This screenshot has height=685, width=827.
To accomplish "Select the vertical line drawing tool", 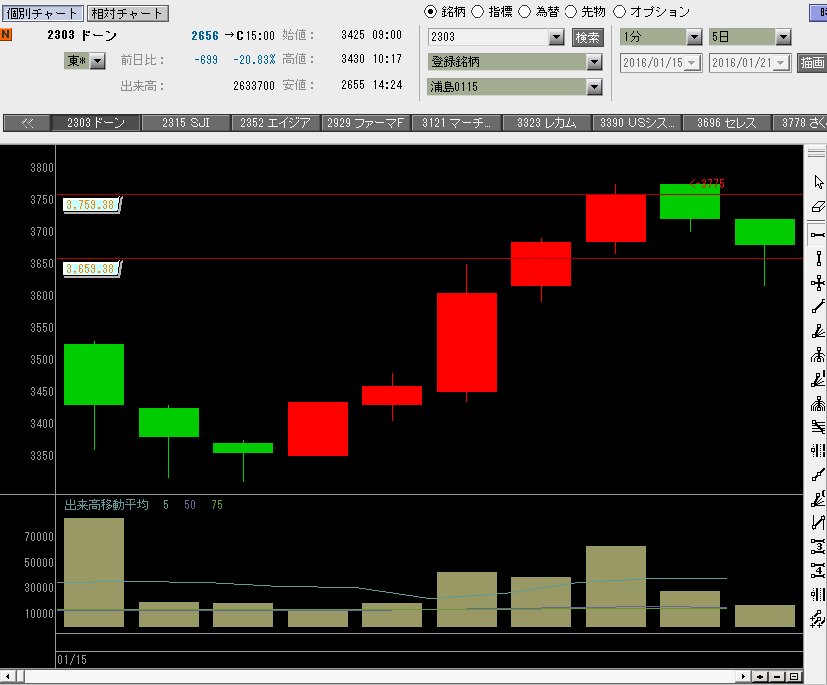I will click(x=818, y=258).
